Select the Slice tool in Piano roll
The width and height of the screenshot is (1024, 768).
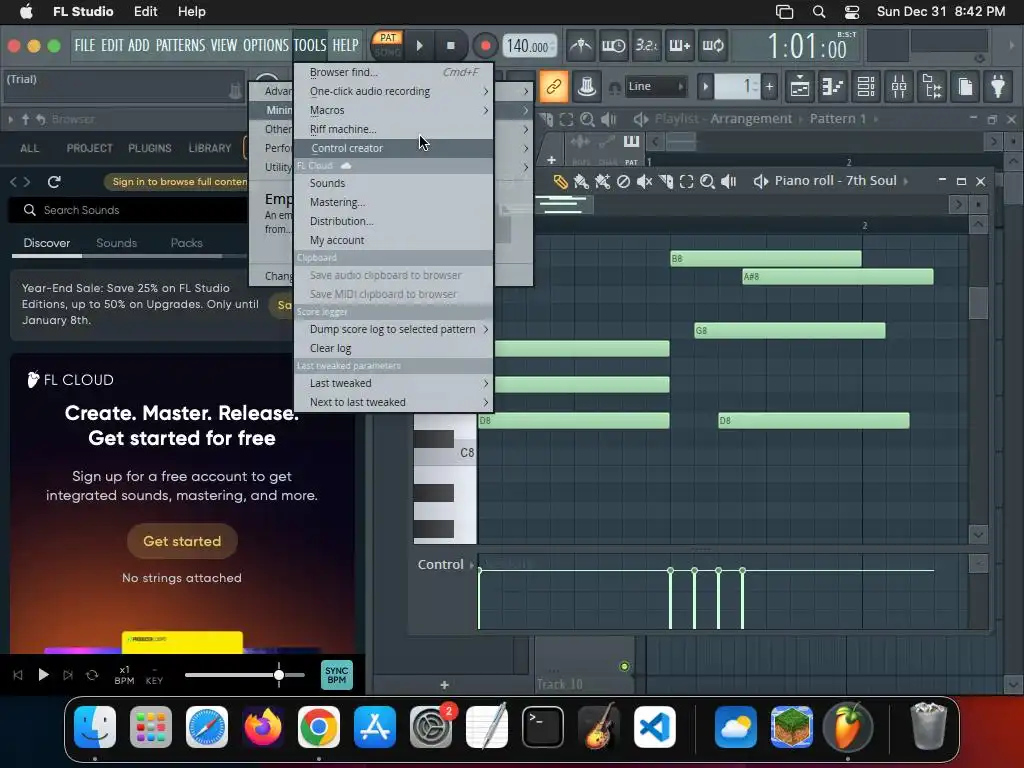click(665, 182)
